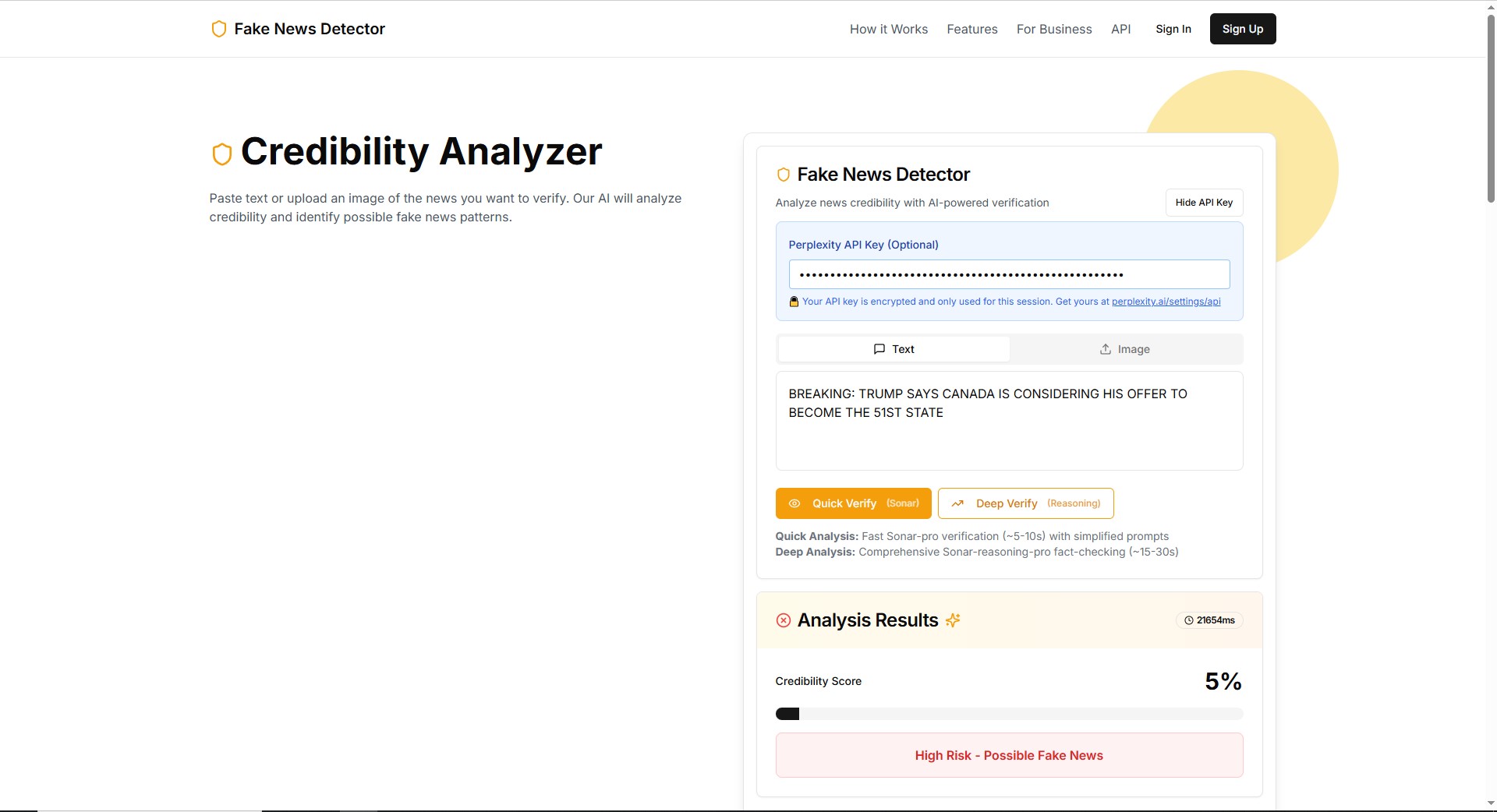
Task: Click inside the news text area
Action: [1009, 421]
